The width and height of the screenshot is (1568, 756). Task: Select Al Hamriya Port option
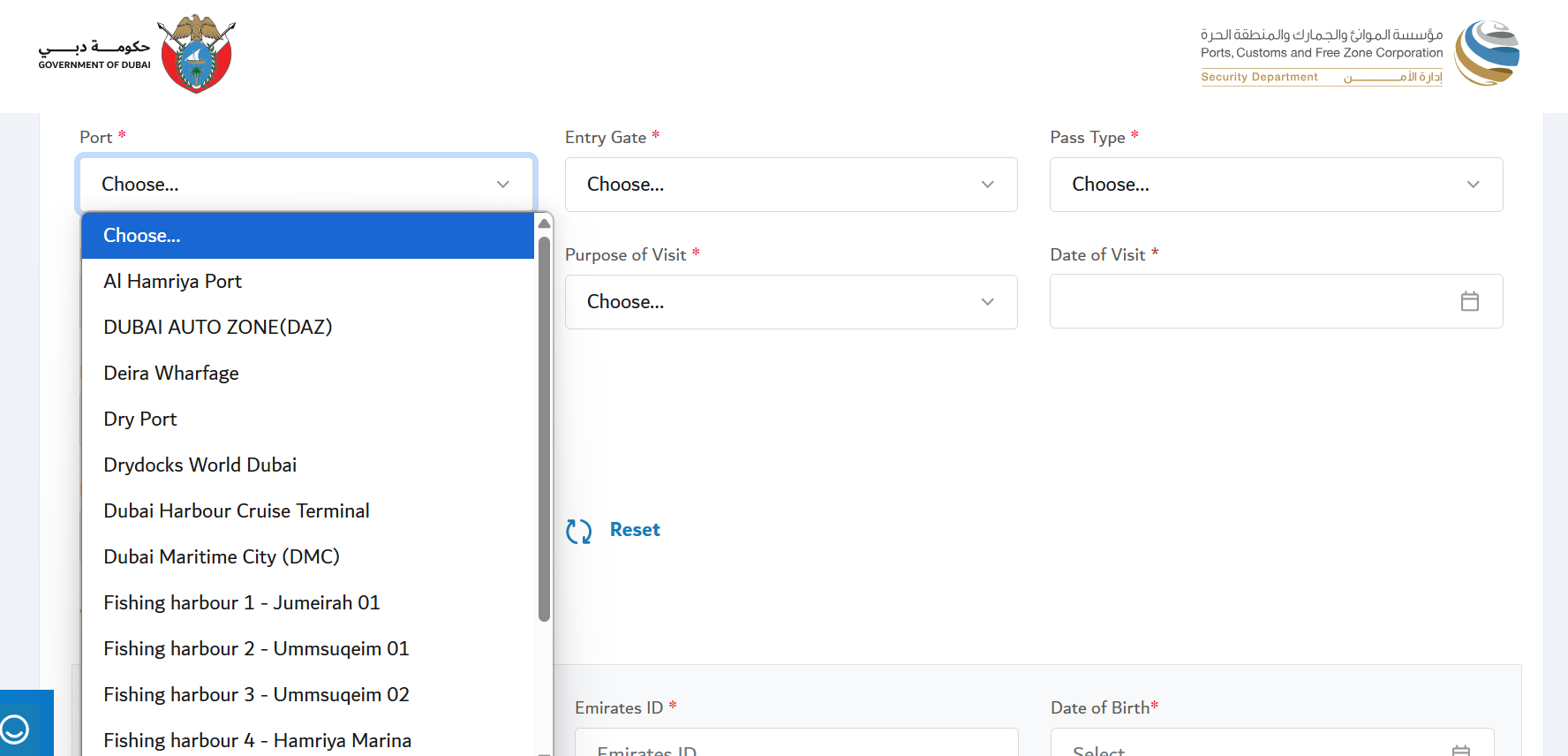click(x=173, y=282)
